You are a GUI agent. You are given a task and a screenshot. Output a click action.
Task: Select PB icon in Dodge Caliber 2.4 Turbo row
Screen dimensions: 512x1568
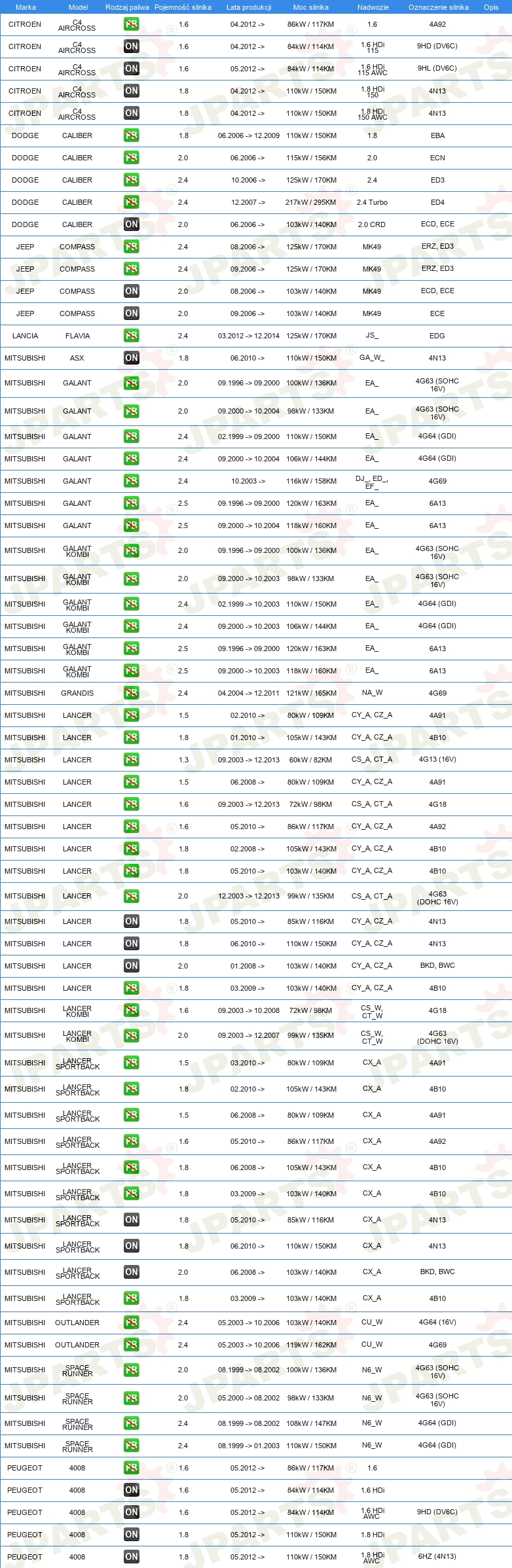click(x=132, y=202)
